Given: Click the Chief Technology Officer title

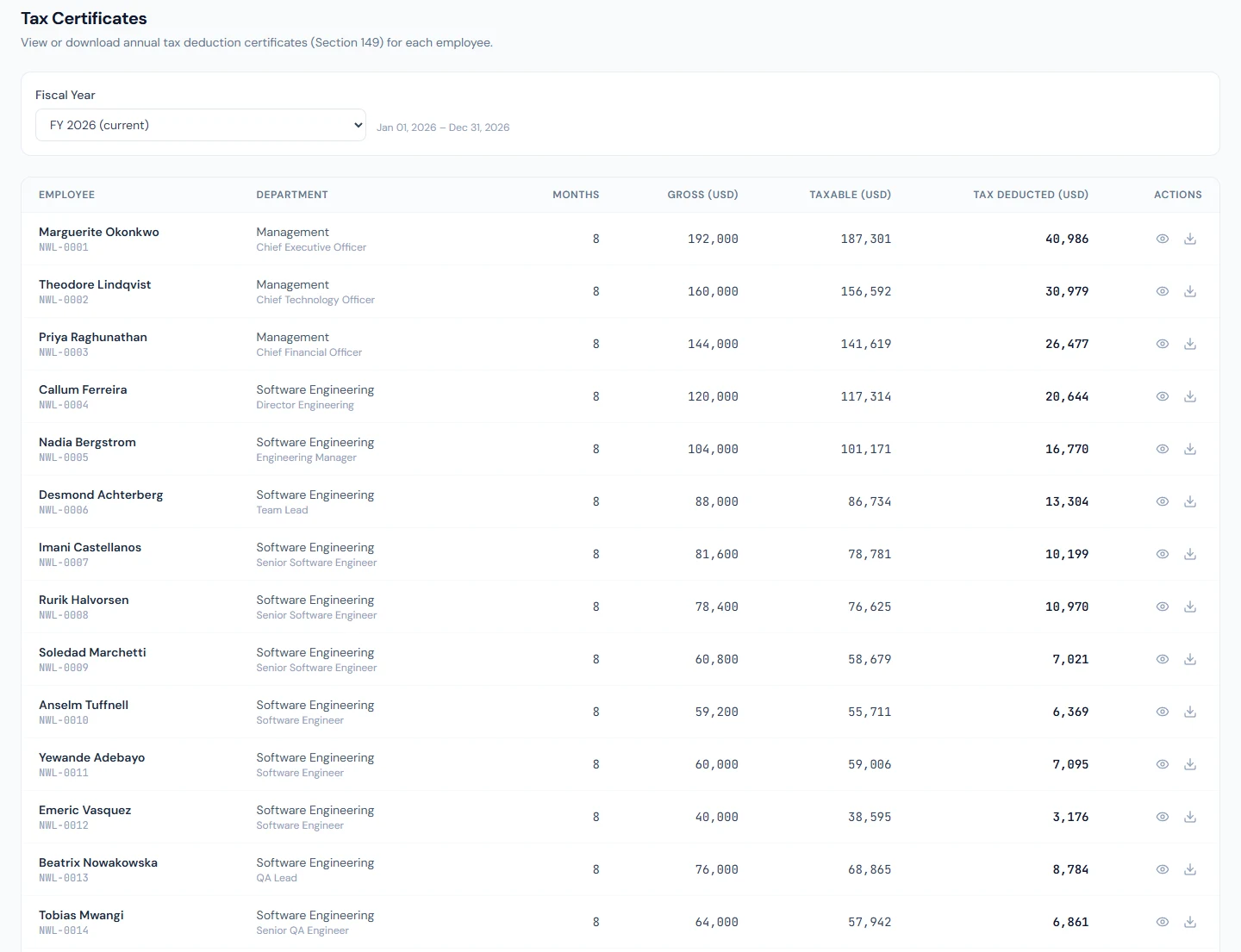Looking at the screenshot, I should pyautogui.click(x=315, y=300).
